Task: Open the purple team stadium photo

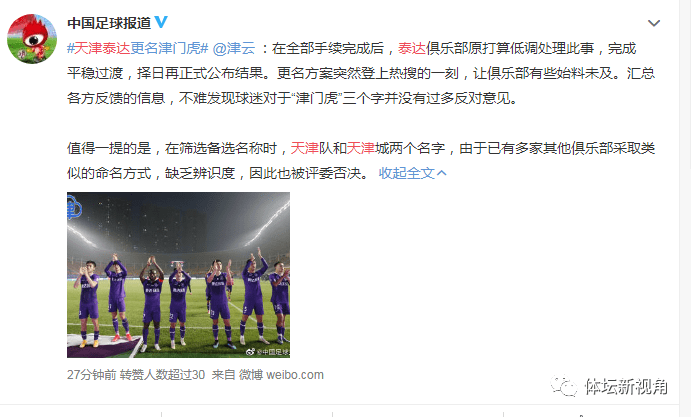Action: coord(178,275)
